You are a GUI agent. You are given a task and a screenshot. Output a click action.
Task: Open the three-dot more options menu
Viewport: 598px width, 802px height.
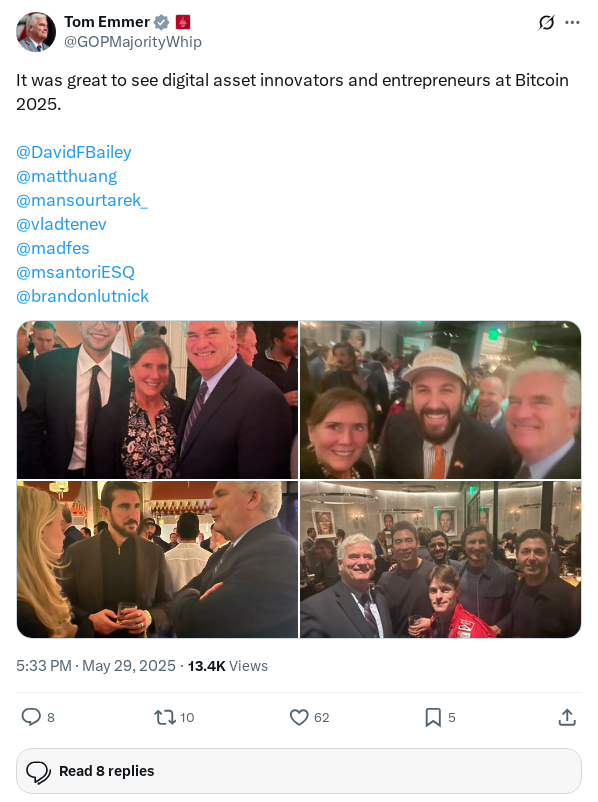572,23
